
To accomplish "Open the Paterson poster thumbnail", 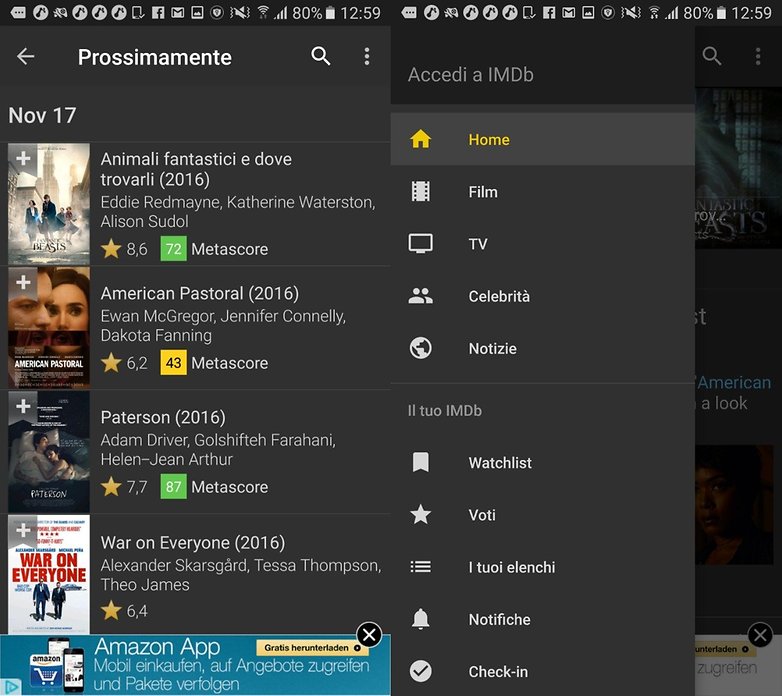I will click(49, 451).
